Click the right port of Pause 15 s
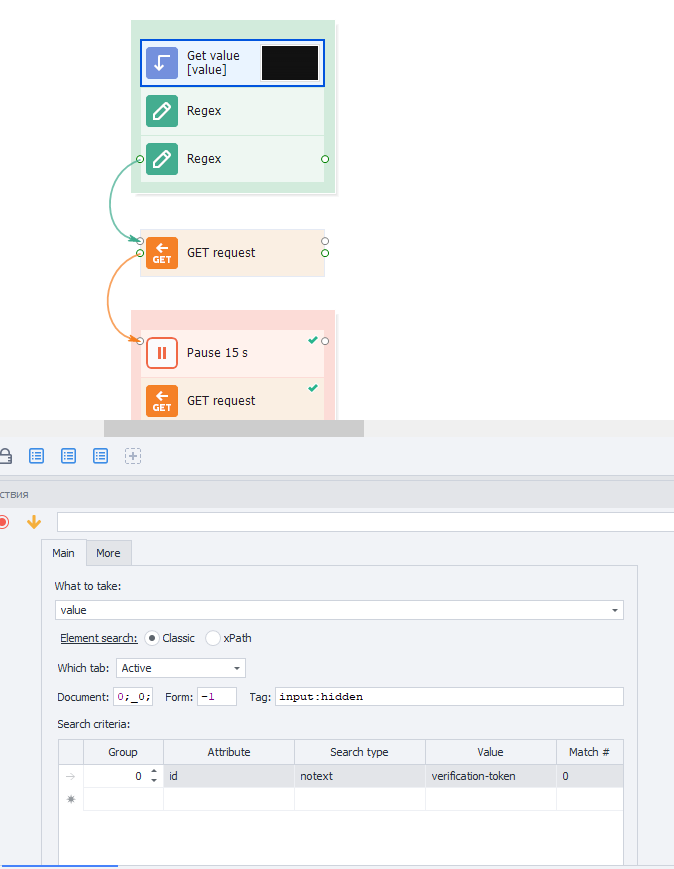Screen dimensions: 674x869 pyautogui.click(x=325, y=341)
